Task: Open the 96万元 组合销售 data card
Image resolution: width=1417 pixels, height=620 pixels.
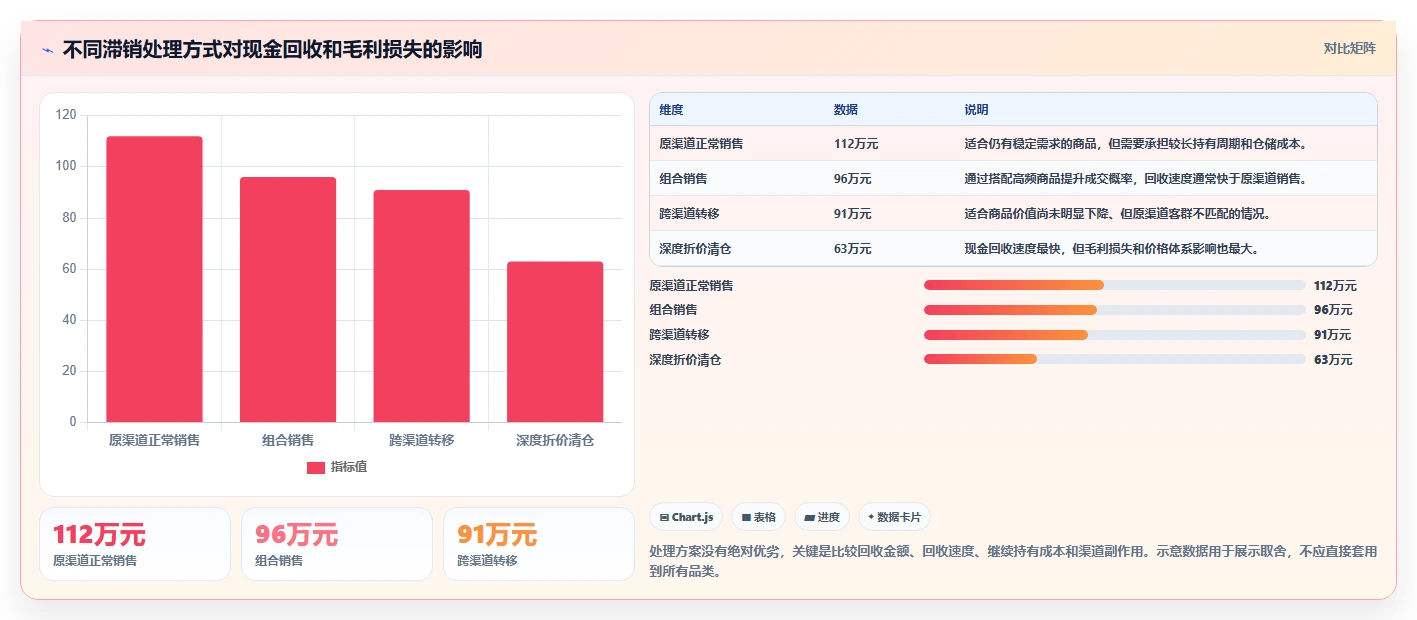Action: tap(337, 544)
